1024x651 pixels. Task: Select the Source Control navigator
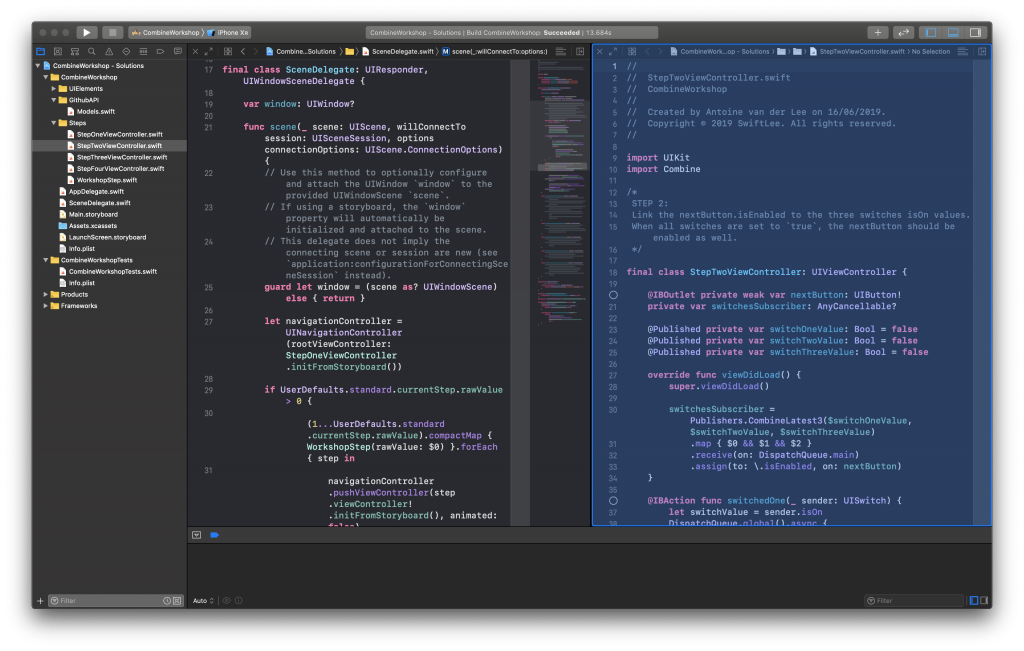click(58, 50)
